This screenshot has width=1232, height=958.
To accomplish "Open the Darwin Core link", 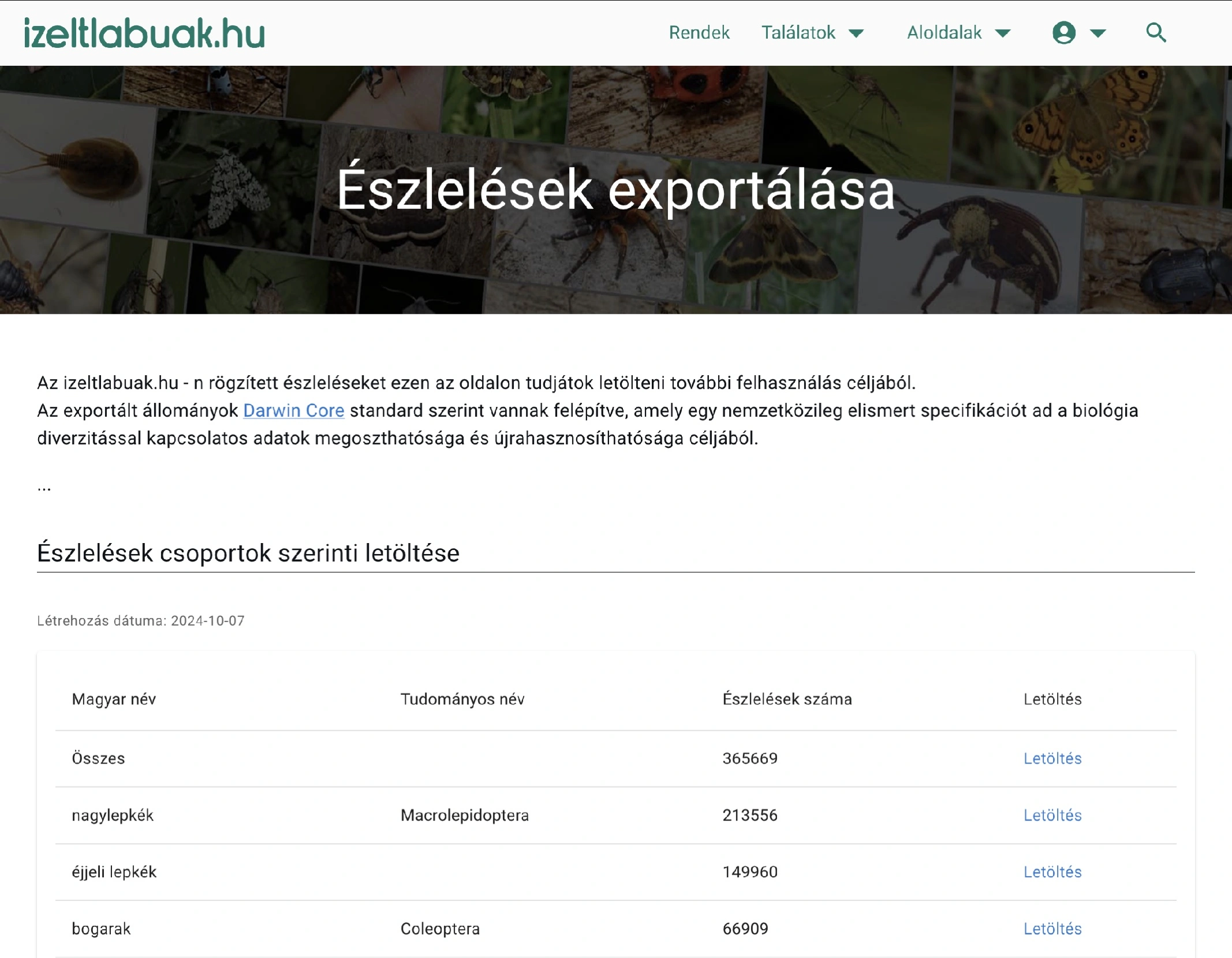I will click(293, 411).
